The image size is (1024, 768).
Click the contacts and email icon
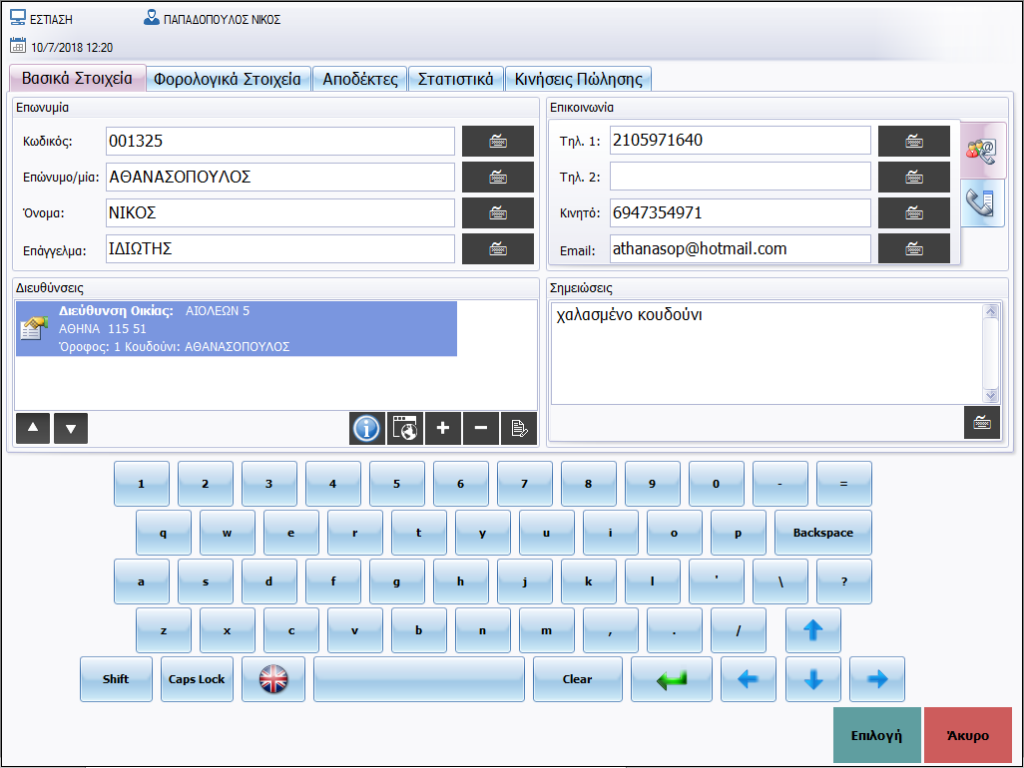click(x=982, y=150)
